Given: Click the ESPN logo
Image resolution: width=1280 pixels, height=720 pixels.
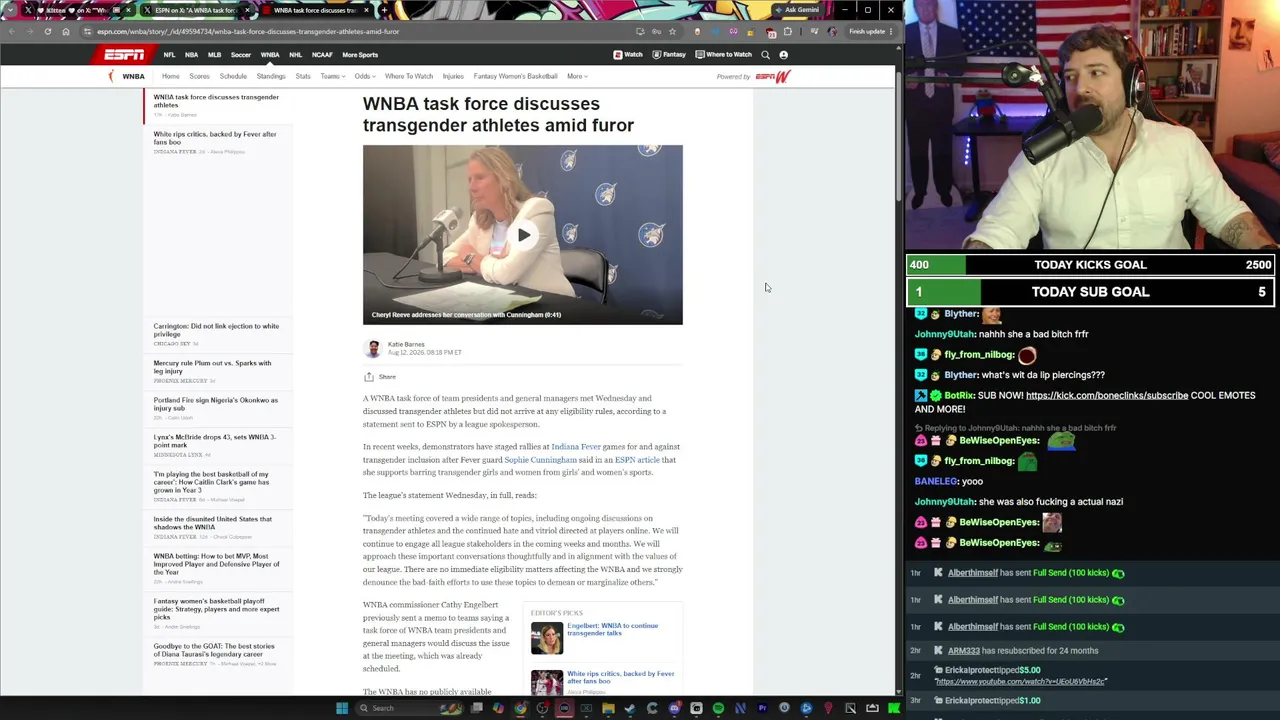Looking at the screenshot, I should click(124, 55).
